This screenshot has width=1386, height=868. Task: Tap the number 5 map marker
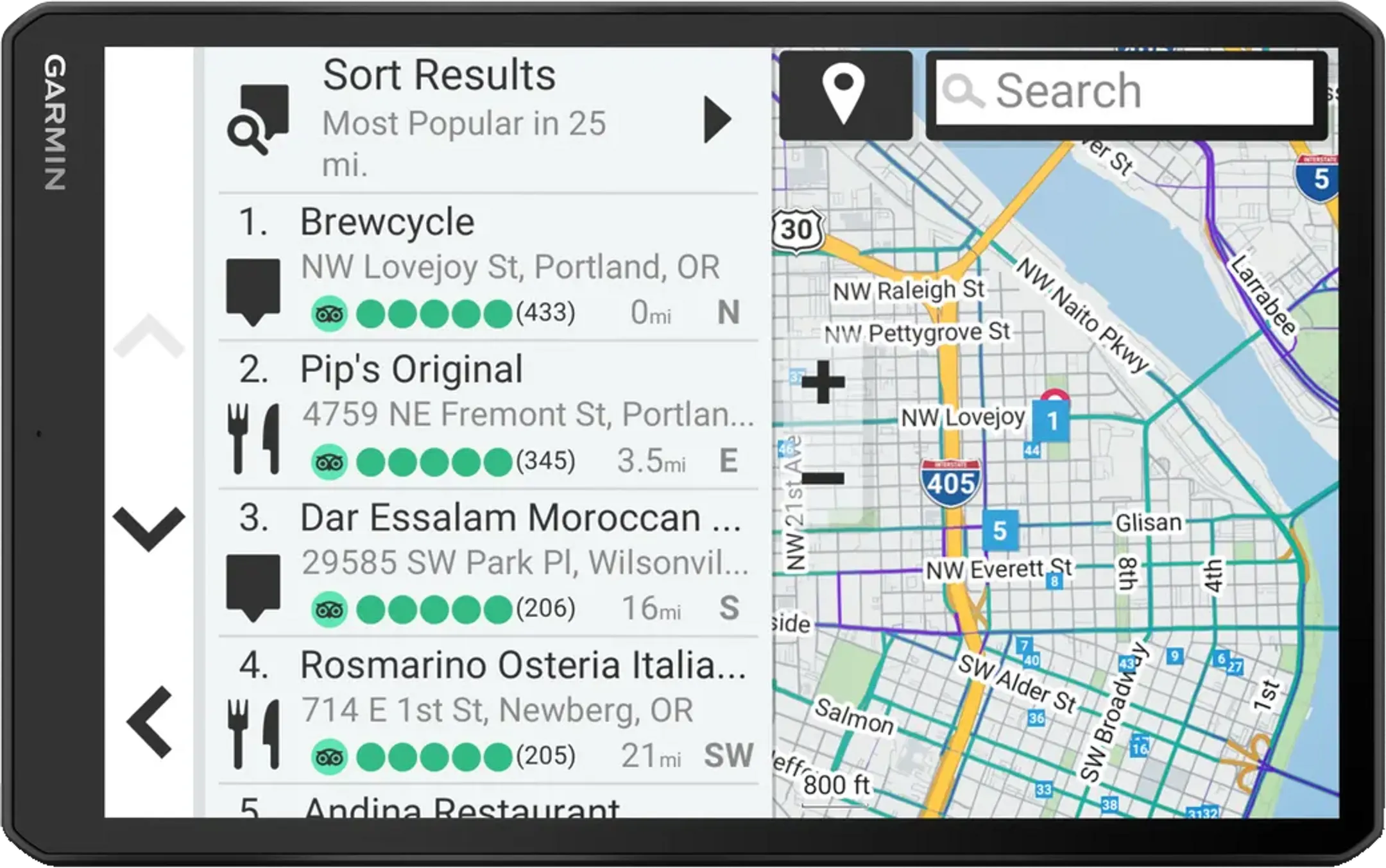(1000, 531)
